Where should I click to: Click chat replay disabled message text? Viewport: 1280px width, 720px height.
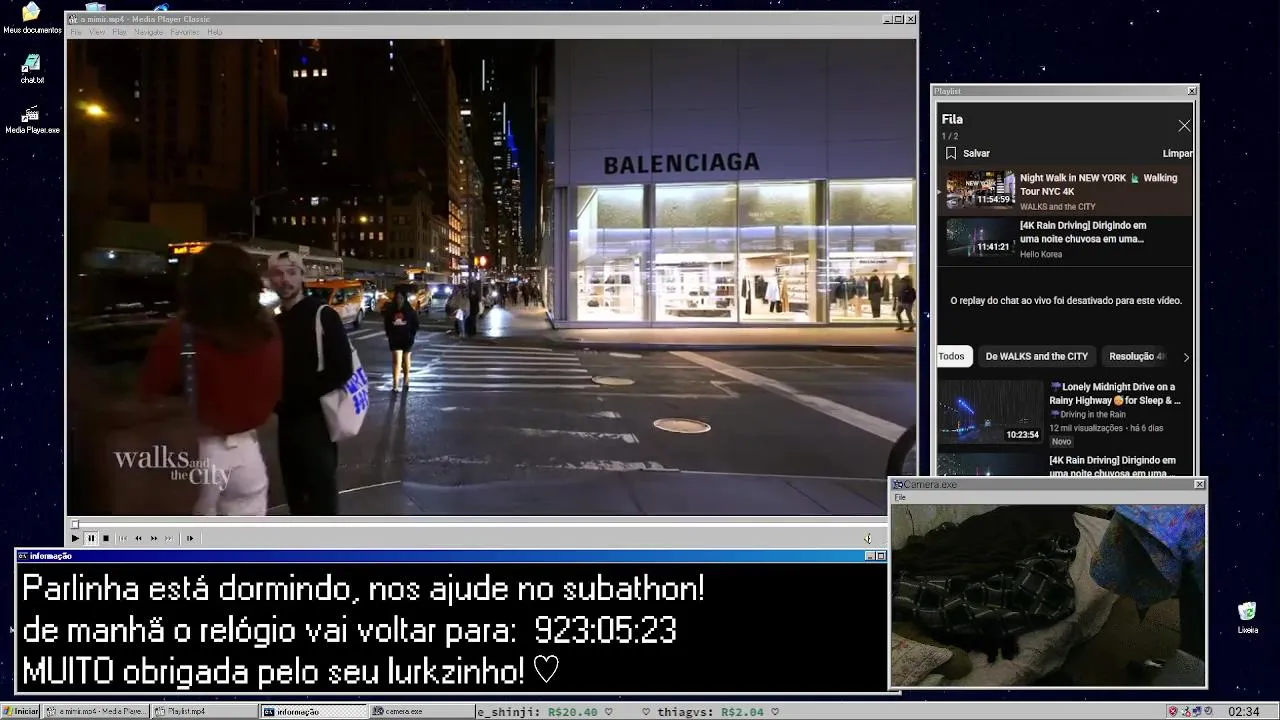tap(1066, 300)
